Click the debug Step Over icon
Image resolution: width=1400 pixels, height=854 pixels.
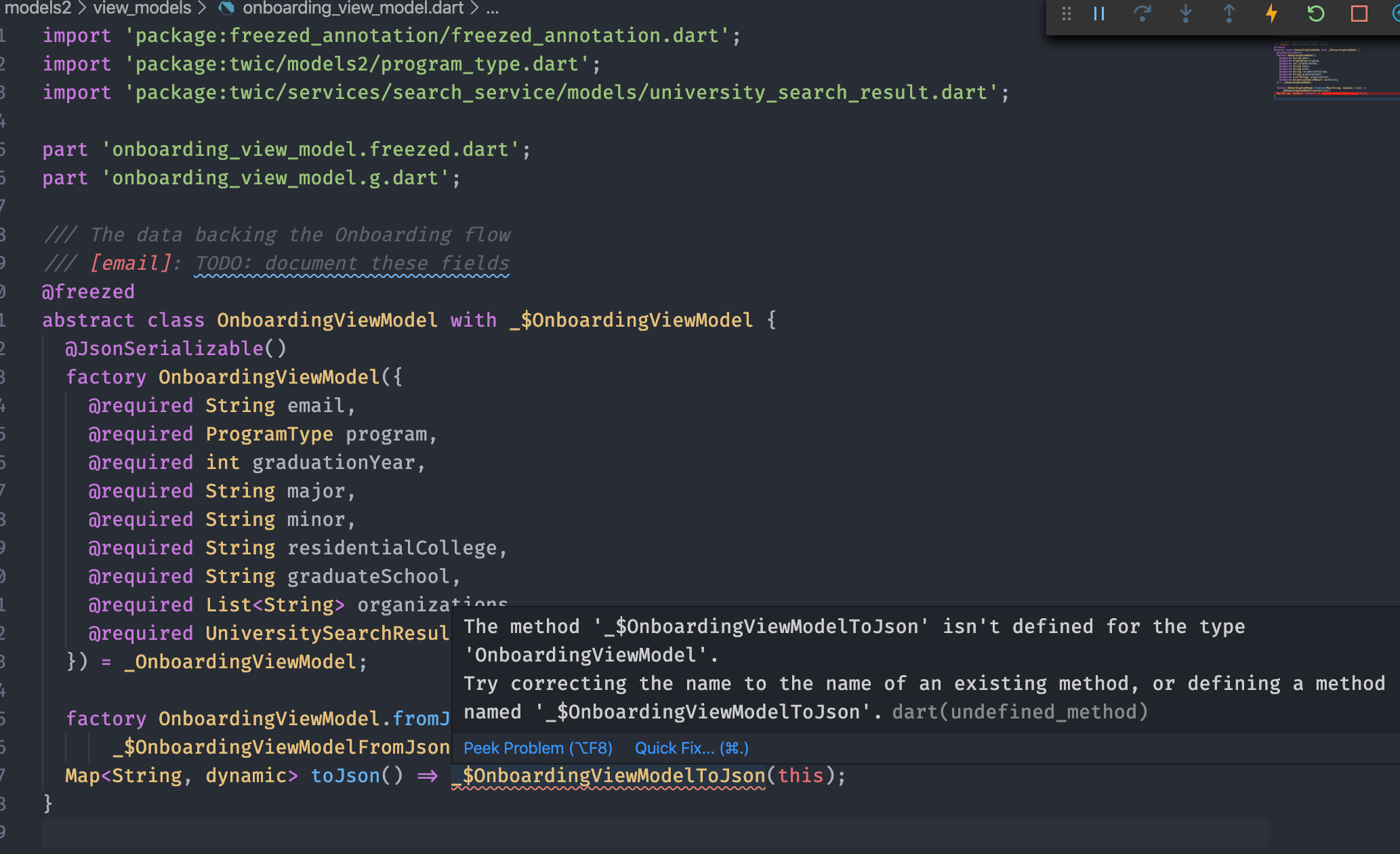[1142, 14]
